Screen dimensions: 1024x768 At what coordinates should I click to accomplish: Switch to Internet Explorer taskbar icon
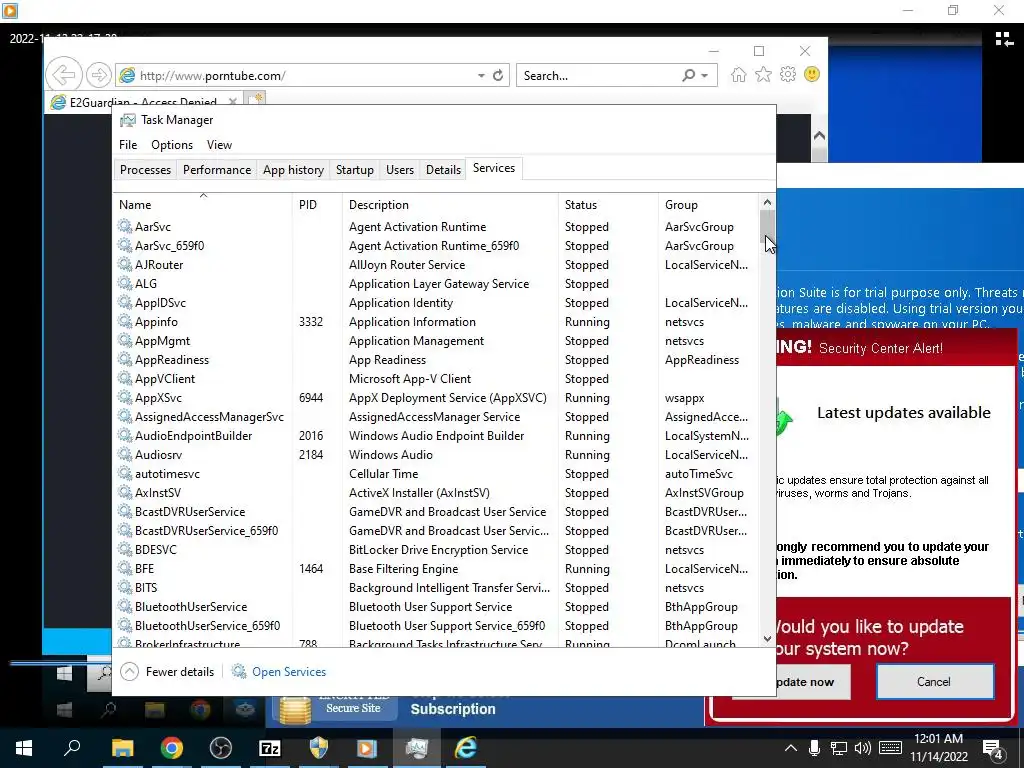pos(466,748)
